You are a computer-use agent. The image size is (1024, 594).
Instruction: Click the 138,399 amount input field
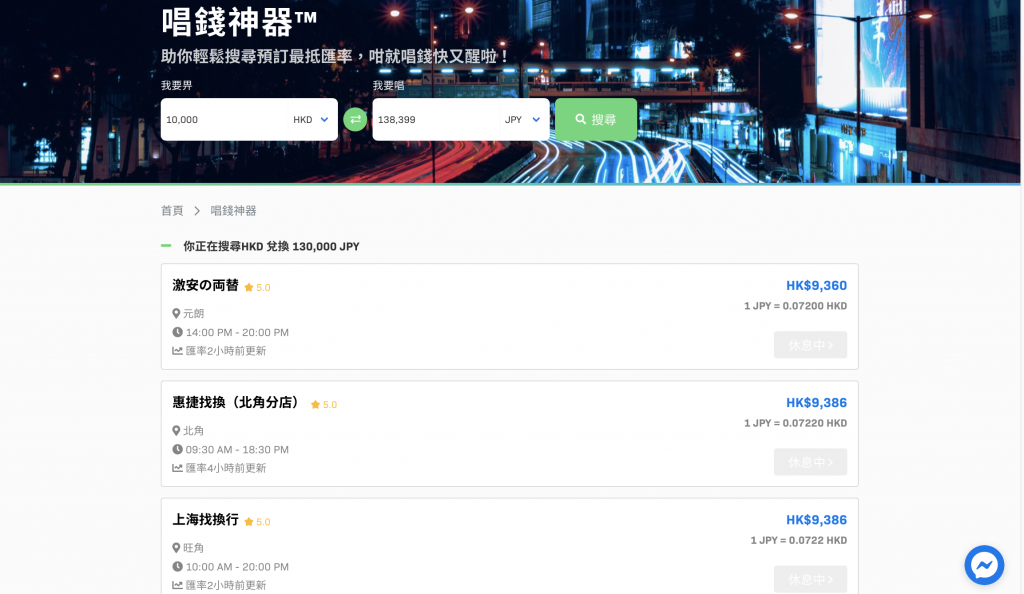tap(434, 120)
